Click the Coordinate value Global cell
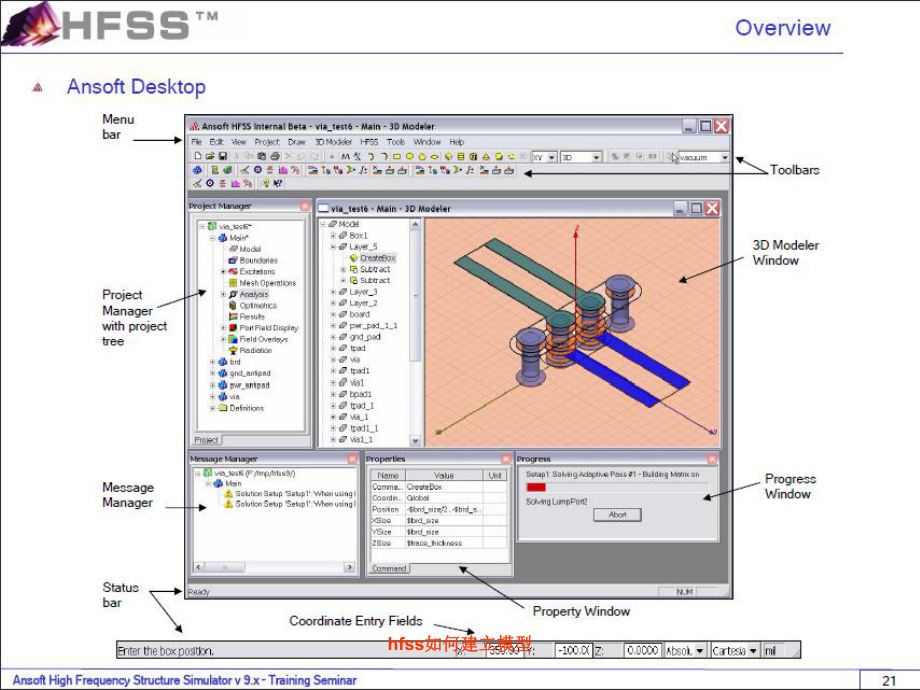The width and height of the screenshot is (920, 690). click(x=444, y=498)
